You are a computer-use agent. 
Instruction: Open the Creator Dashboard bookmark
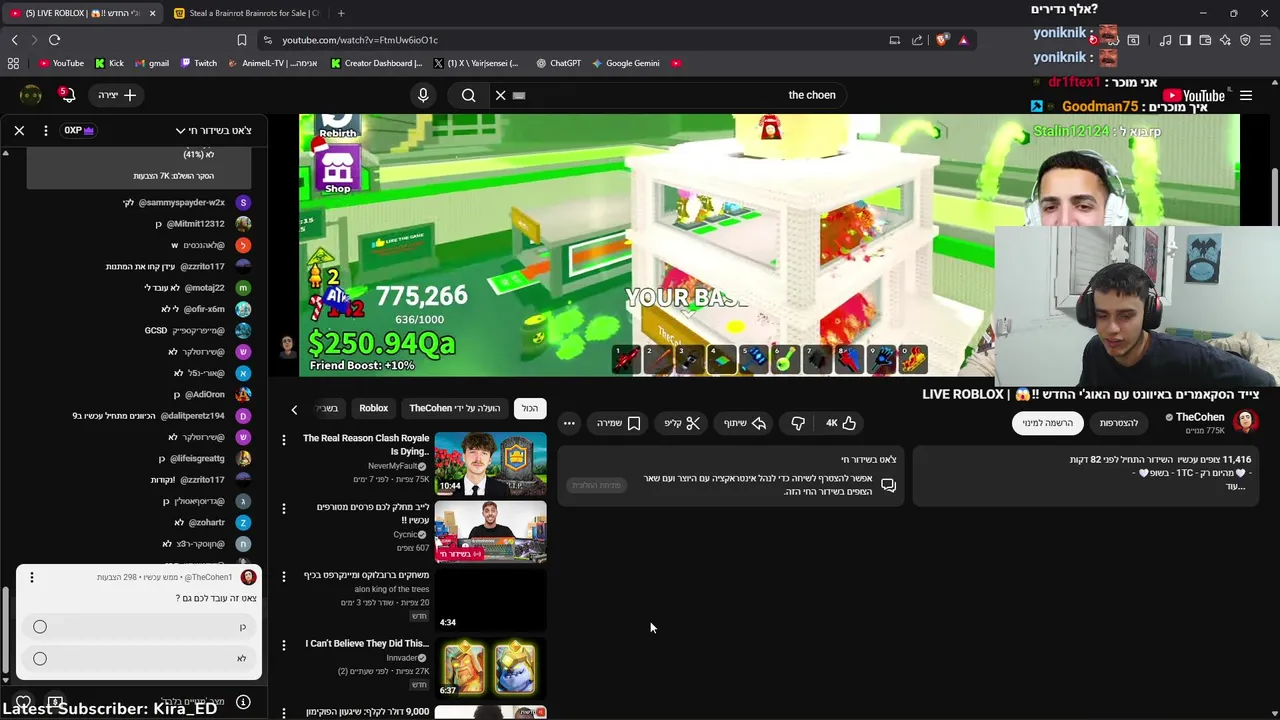[377, 63]
